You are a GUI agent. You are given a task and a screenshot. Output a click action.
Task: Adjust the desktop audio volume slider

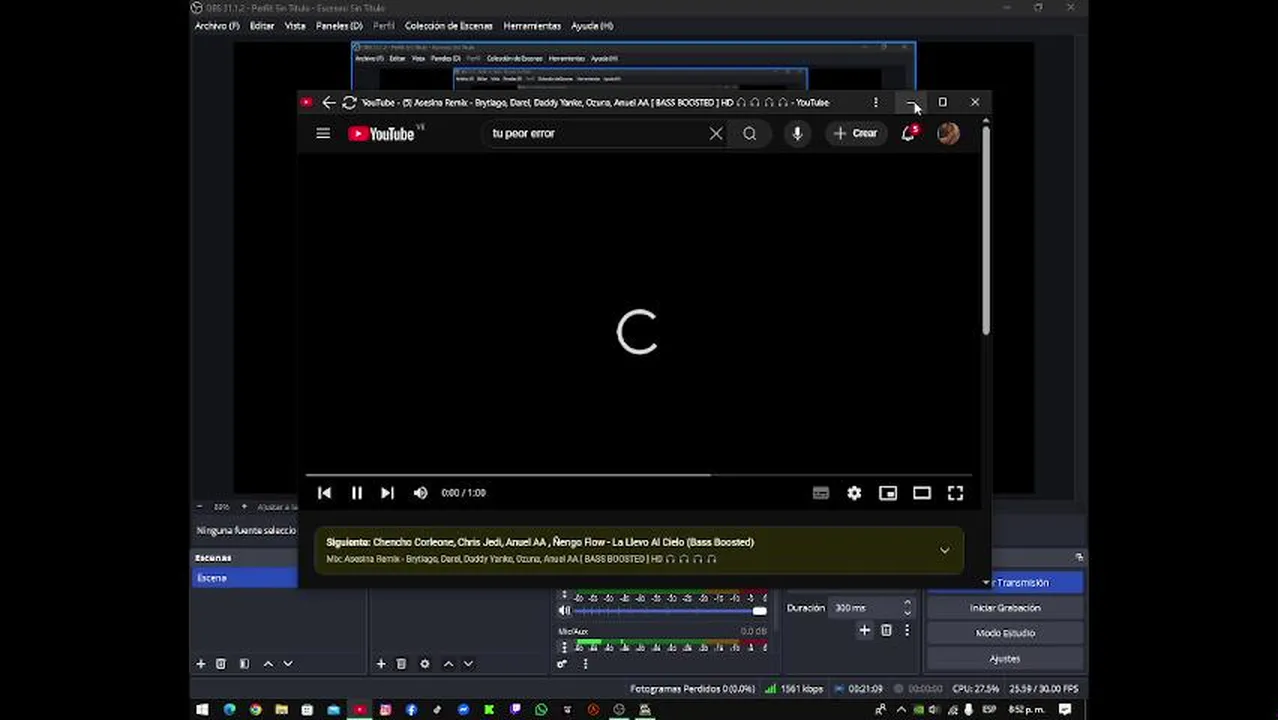pos(670,611)
